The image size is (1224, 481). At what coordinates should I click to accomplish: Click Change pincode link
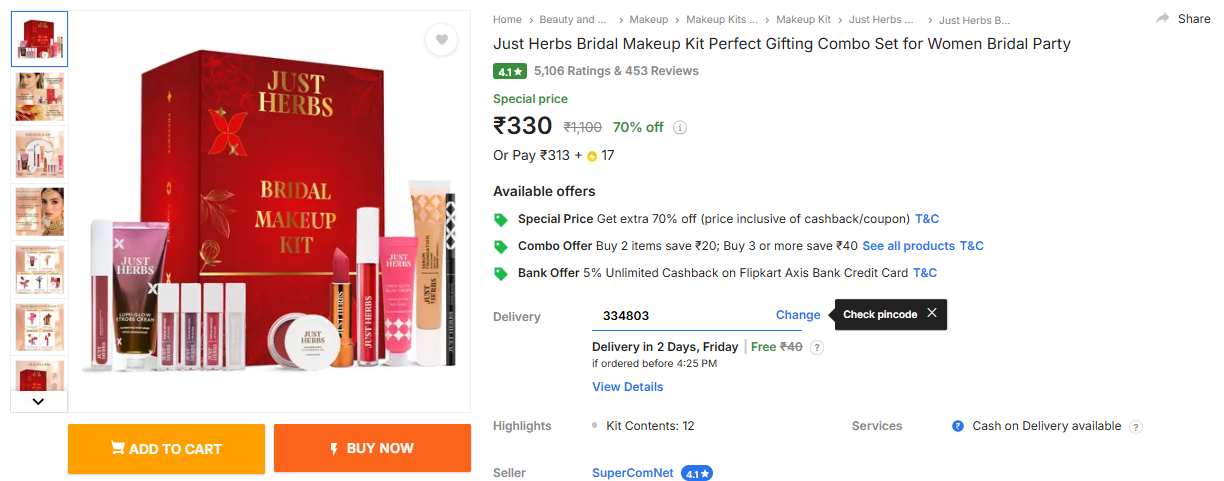[x=798, y=315]
